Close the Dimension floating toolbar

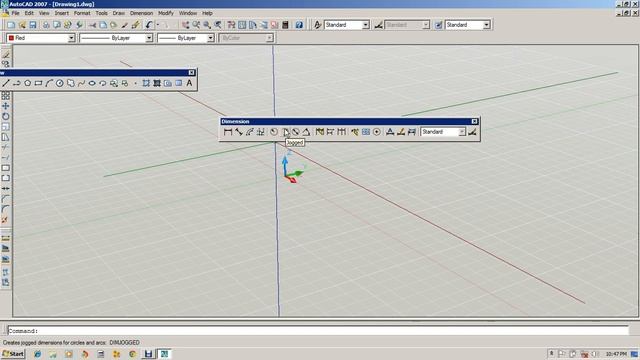tap(474, 121)
